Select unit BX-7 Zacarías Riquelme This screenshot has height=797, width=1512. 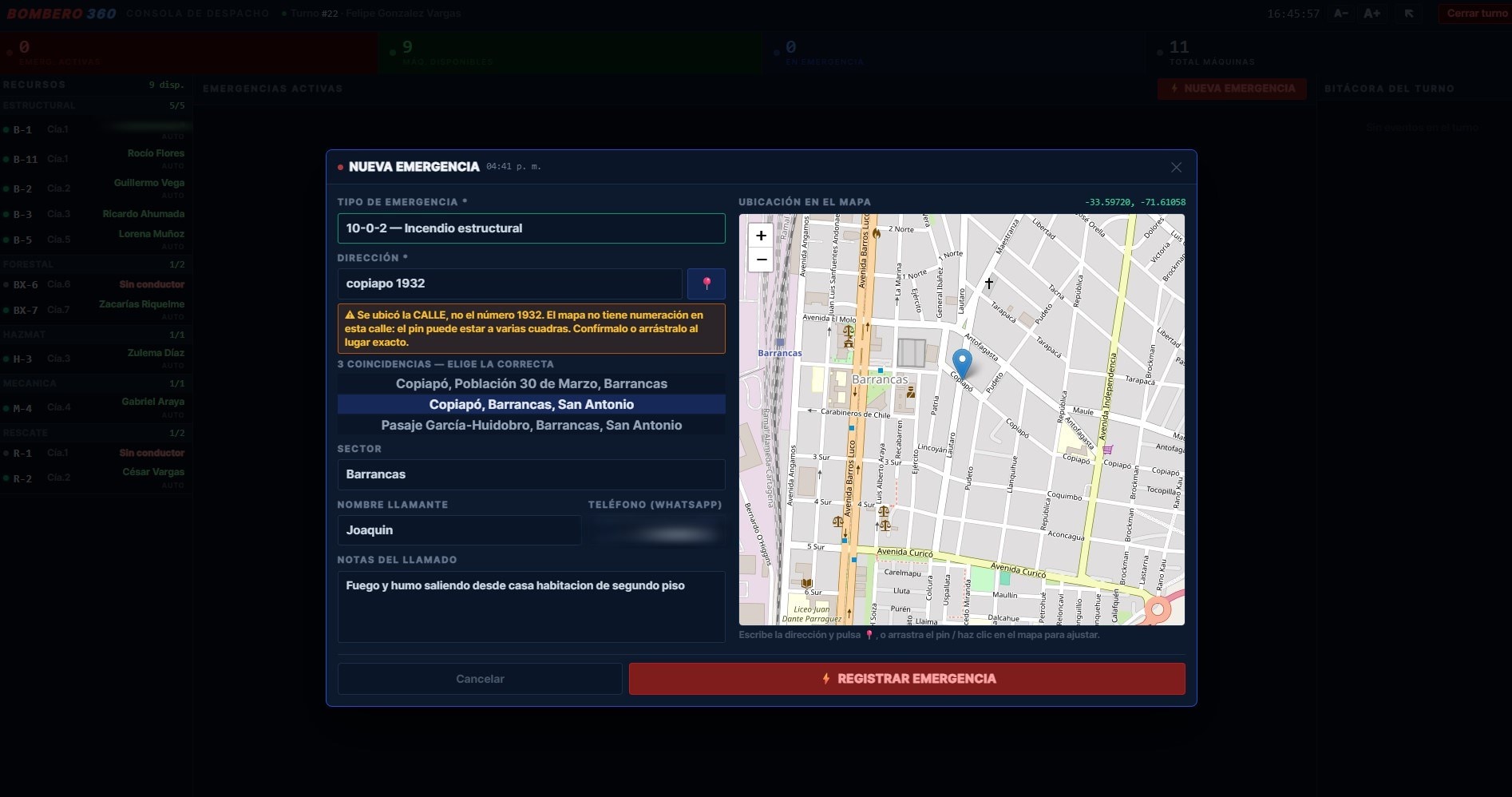click(x=96, y=310)
